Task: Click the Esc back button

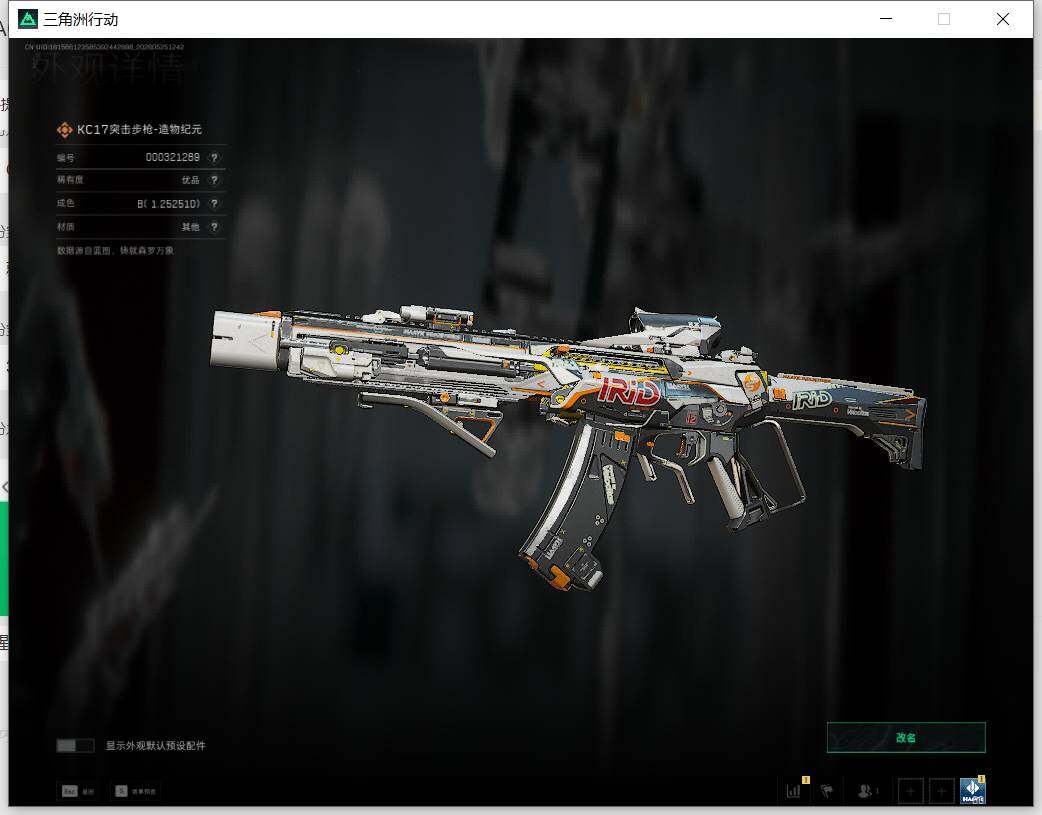Action: (x=78, y=791)
